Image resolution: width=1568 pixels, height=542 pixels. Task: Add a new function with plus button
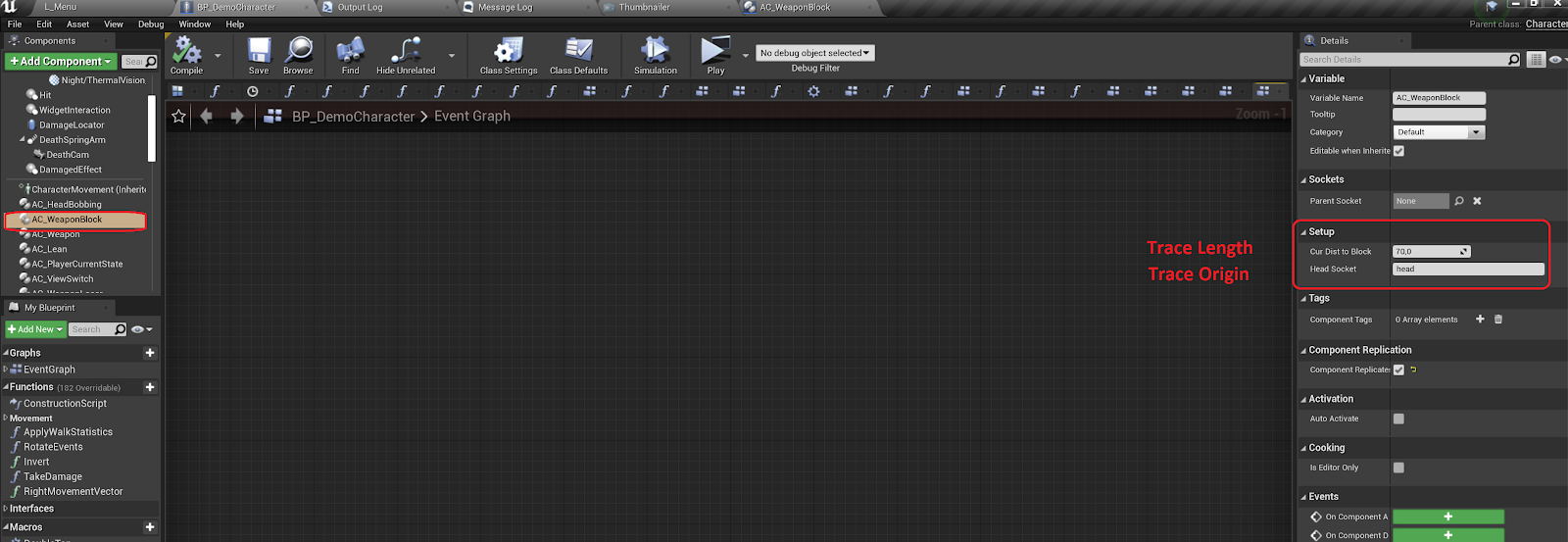[150, 387]
